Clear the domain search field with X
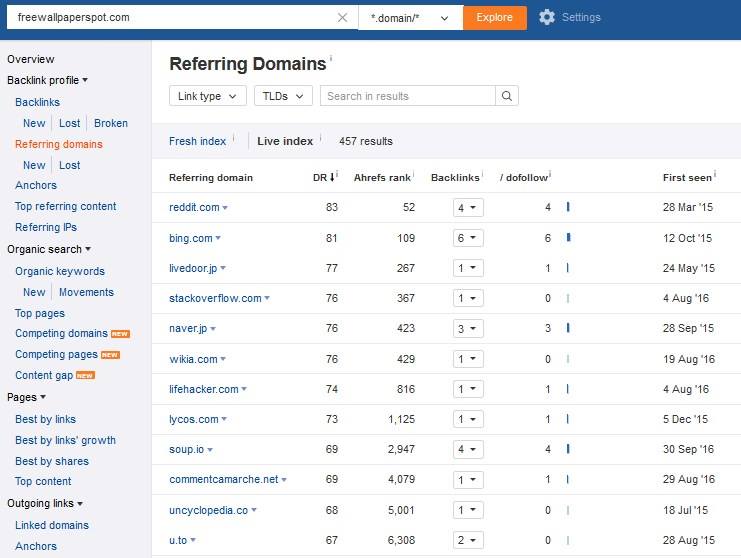741x558 pixels. [x=342, y=17]
